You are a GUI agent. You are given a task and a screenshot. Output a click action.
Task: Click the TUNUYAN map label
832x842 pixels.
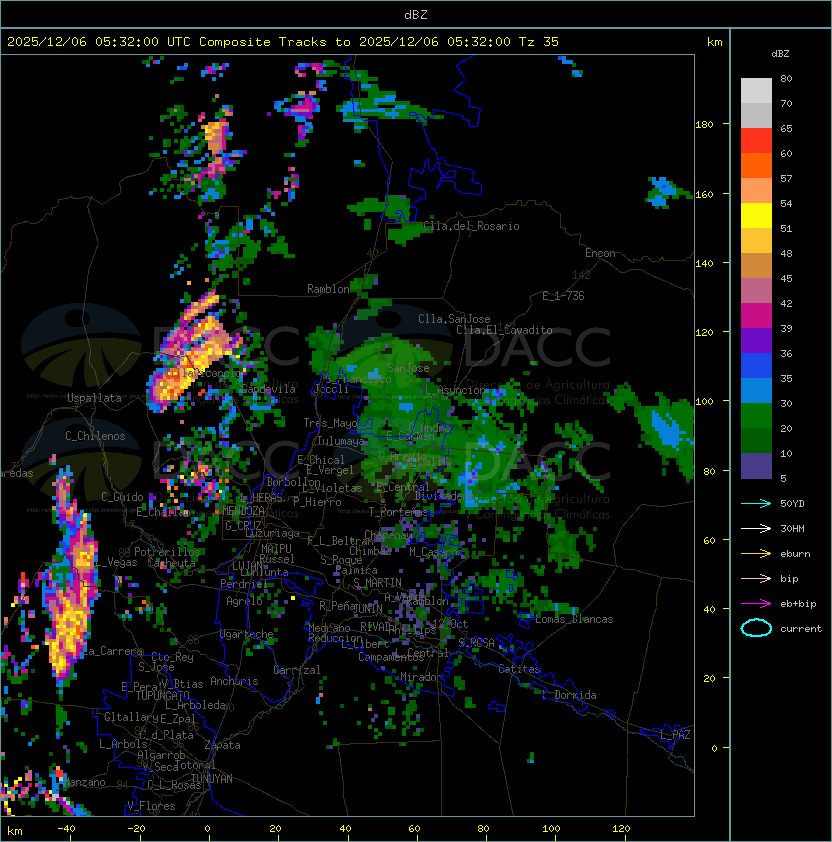coord(212,779)
